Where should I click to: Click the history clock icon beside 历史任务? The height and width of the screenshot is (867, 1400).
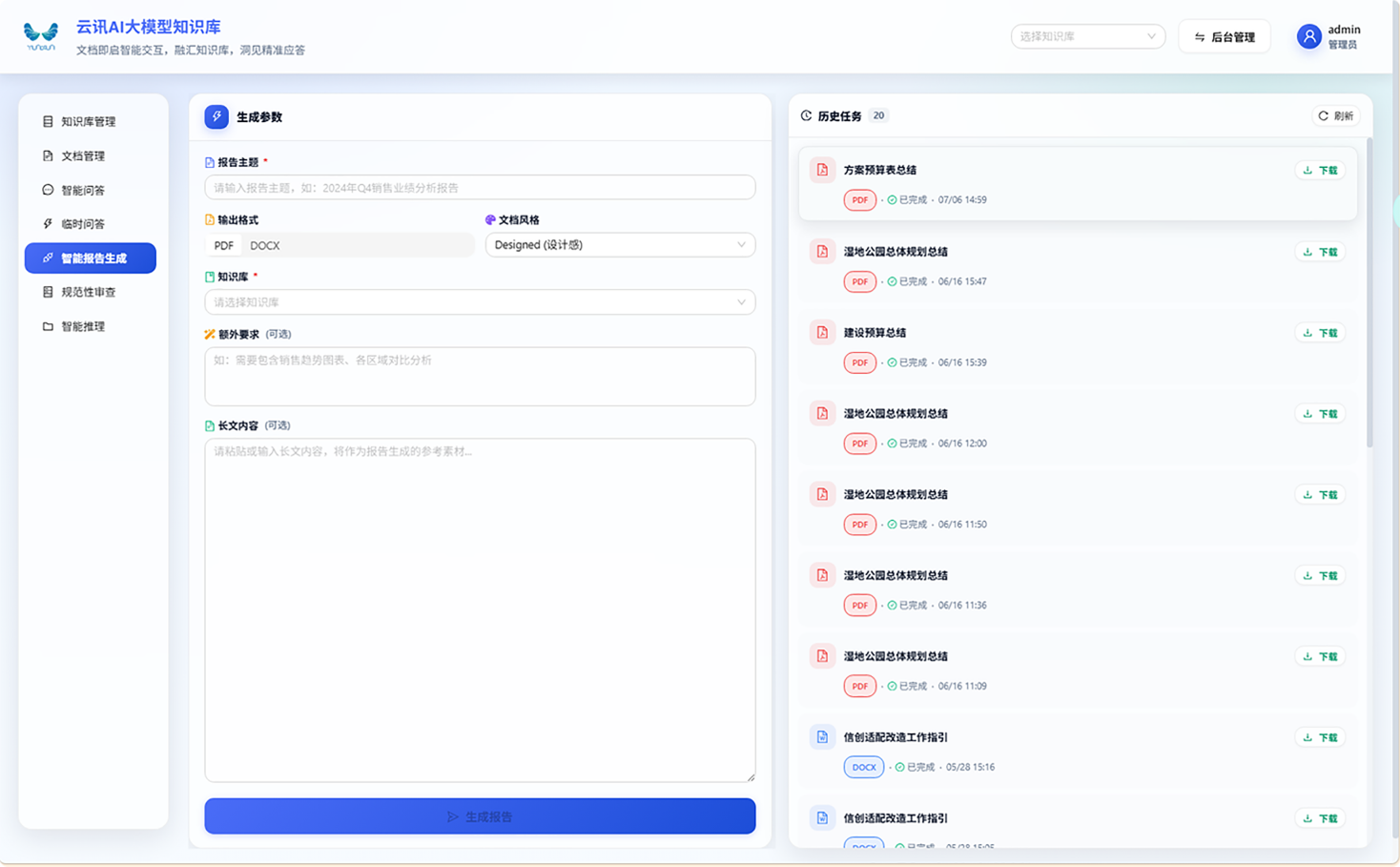(807, 115)
